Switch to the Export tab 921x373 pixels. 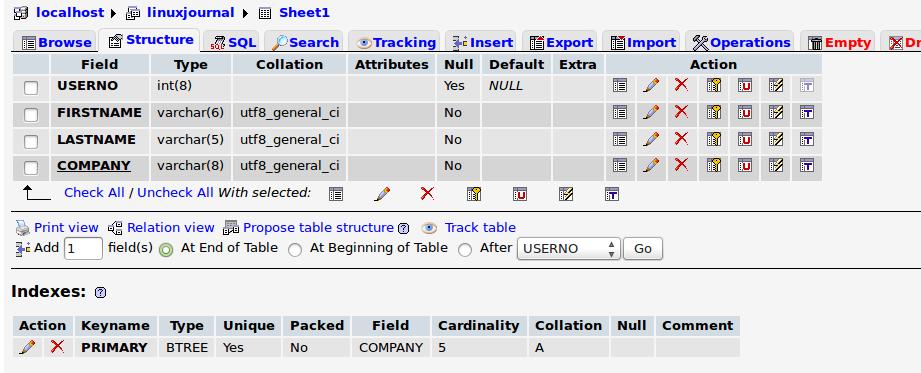[561, 42]
